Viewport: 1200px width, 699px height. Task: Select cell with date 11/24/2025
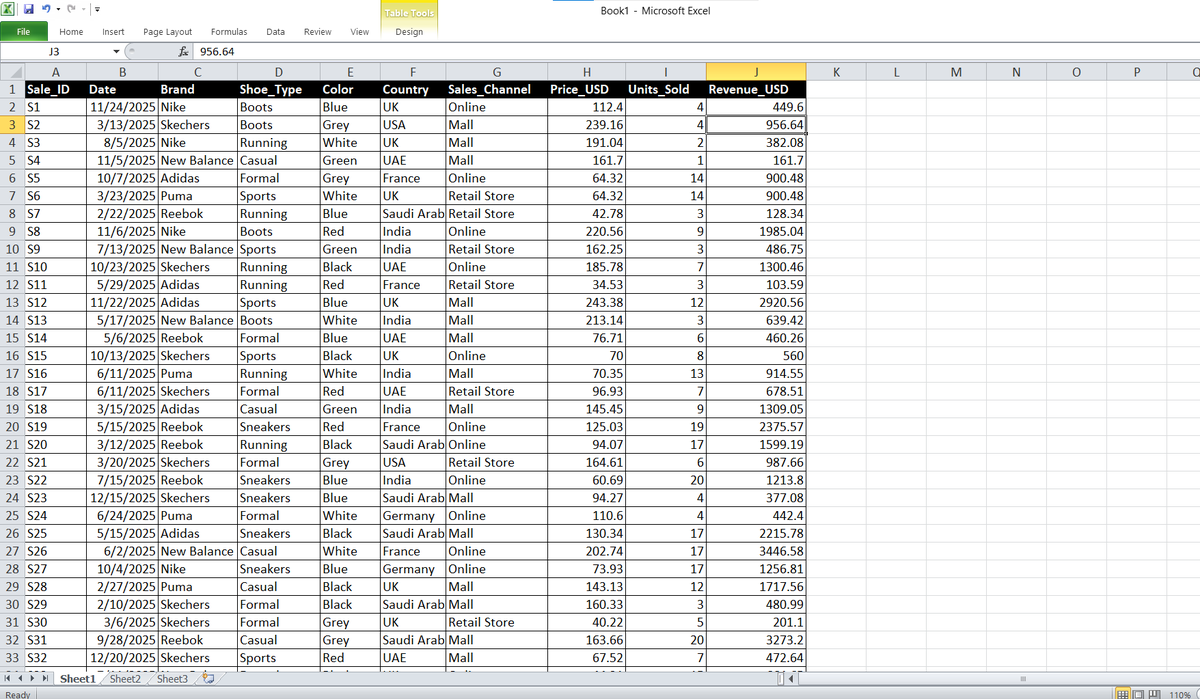coord(122,107)
